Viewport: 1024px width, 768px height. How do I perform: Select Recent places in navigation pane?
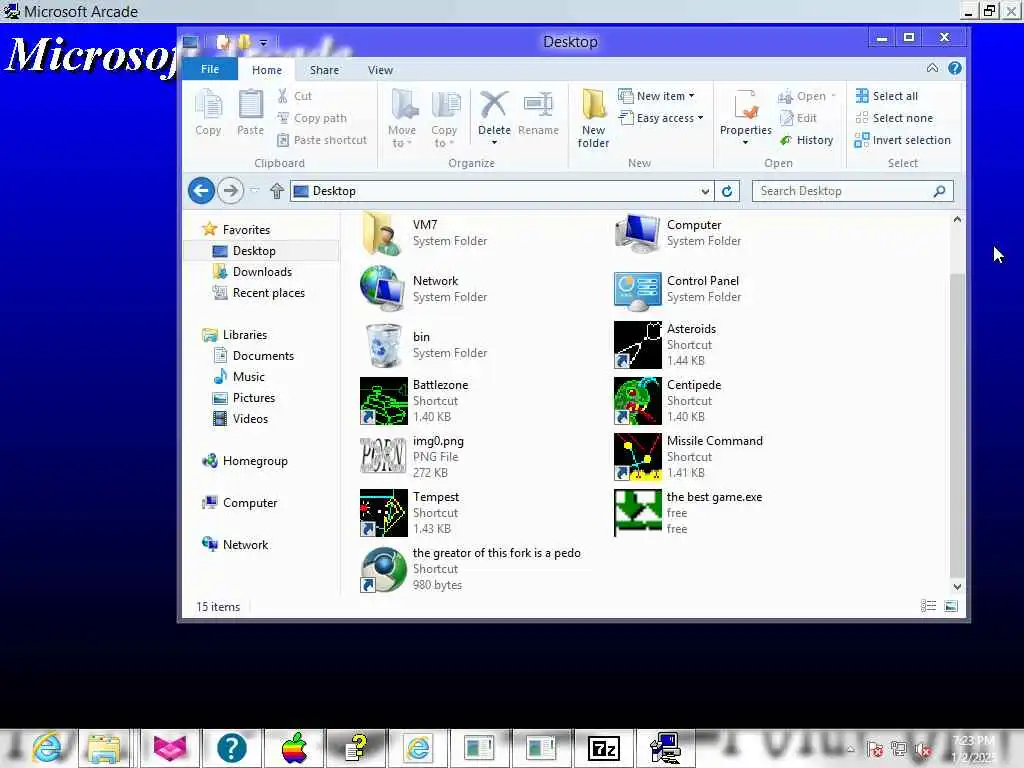(x=268, y=293)
